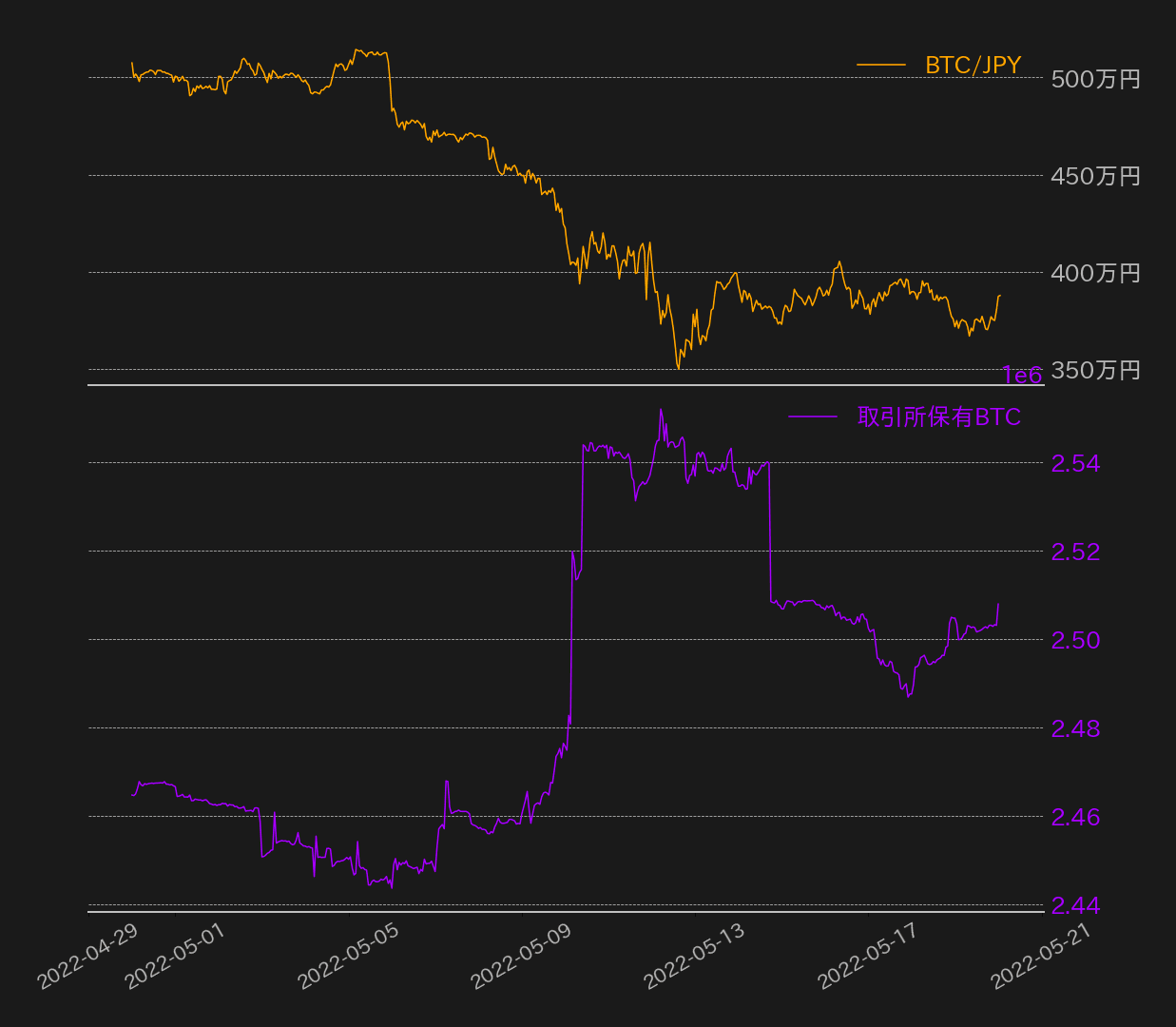Click the 350万円 price axis label

tap(1095, 370)
